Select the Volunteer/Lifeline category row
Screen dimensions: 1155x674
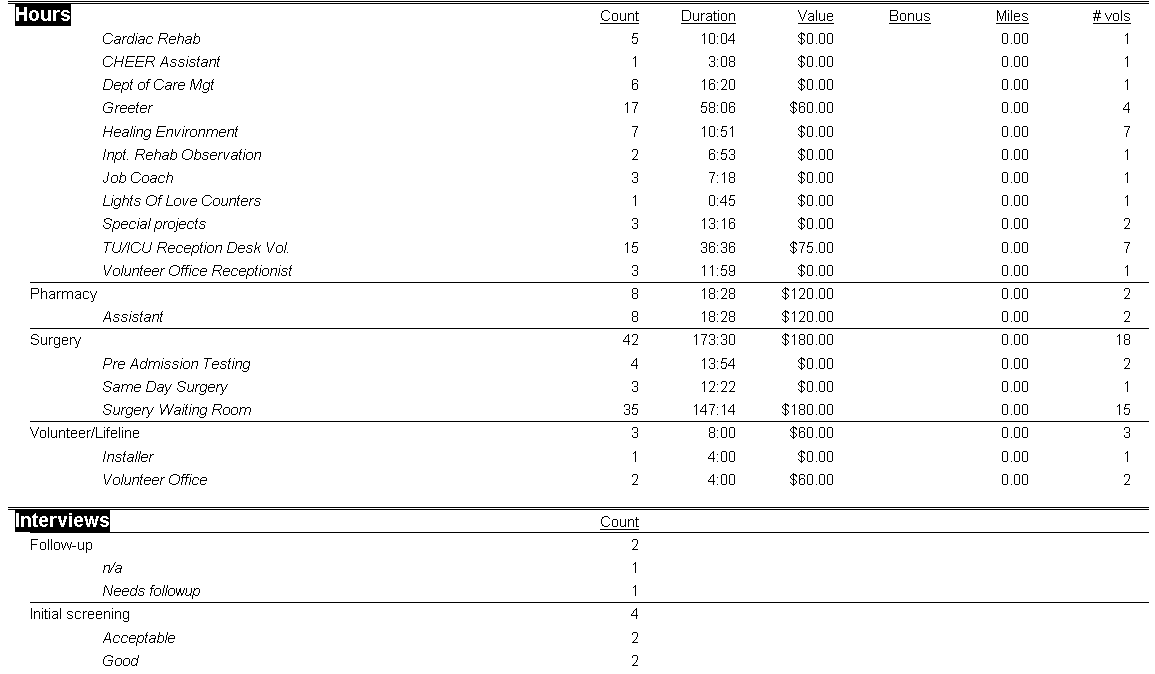(85, 433)
